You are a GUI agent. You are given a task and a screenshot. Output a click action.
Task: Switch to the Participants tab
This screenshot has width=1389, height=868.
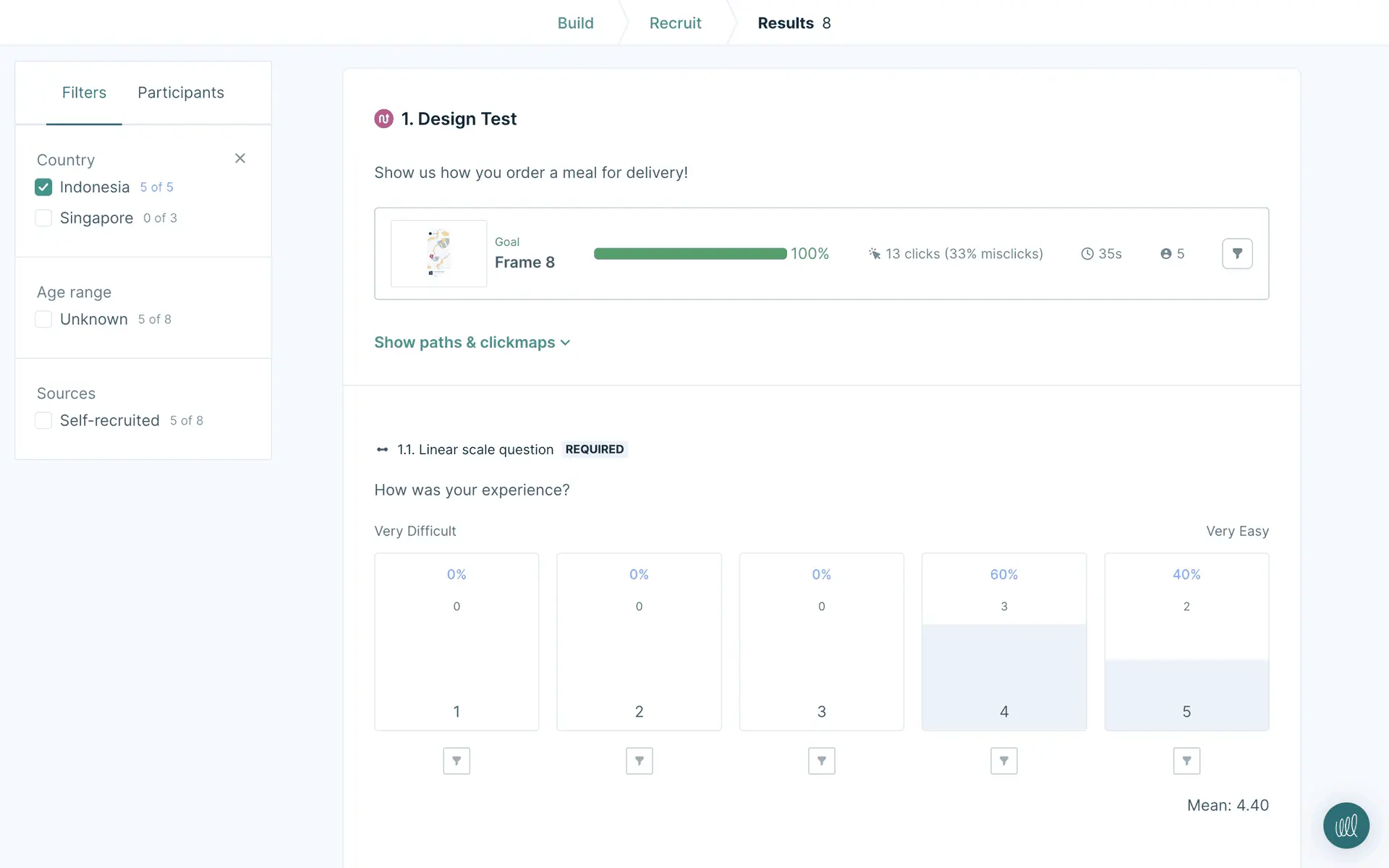(181, 93)
